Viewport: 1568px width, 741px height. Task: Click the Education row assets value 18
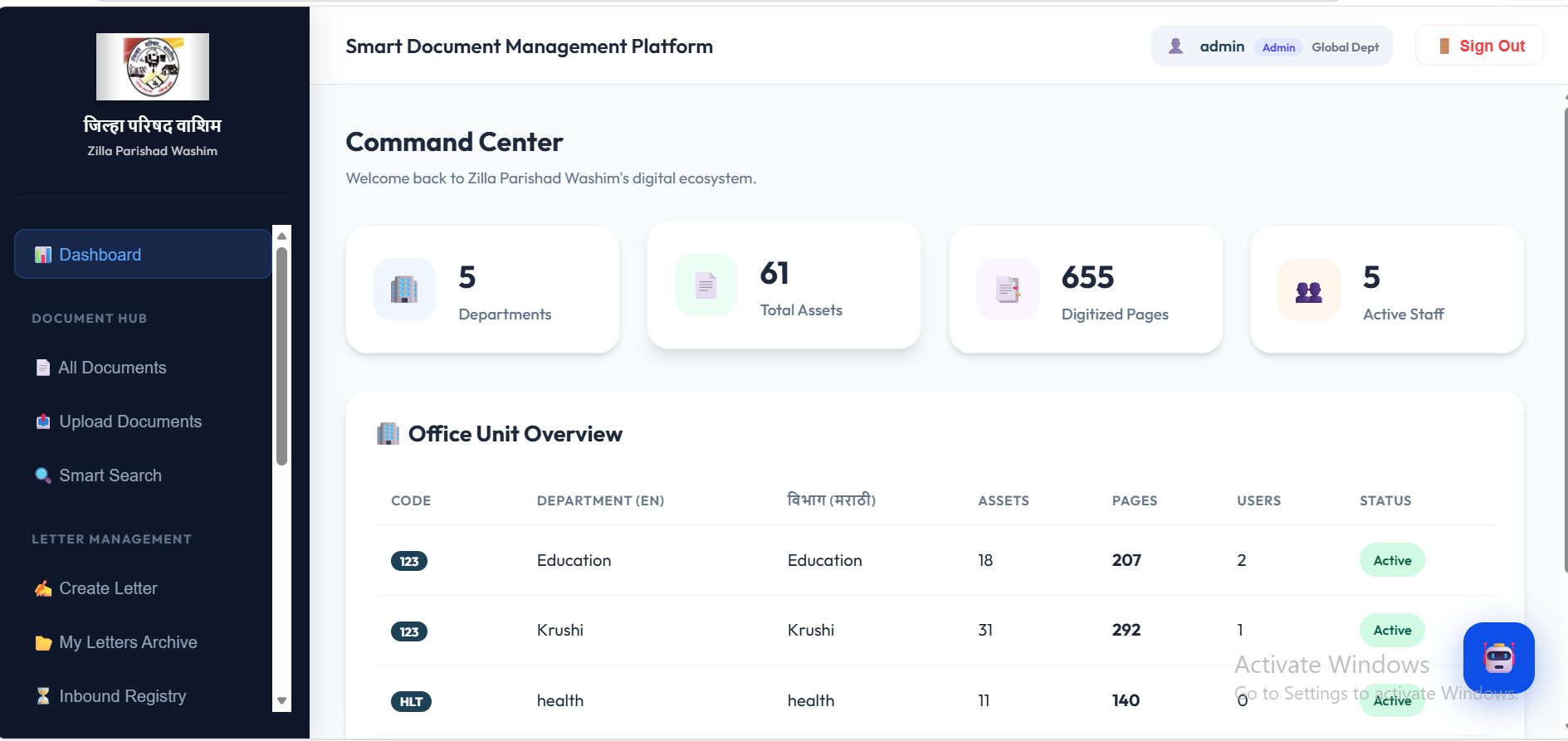(985, 560)
